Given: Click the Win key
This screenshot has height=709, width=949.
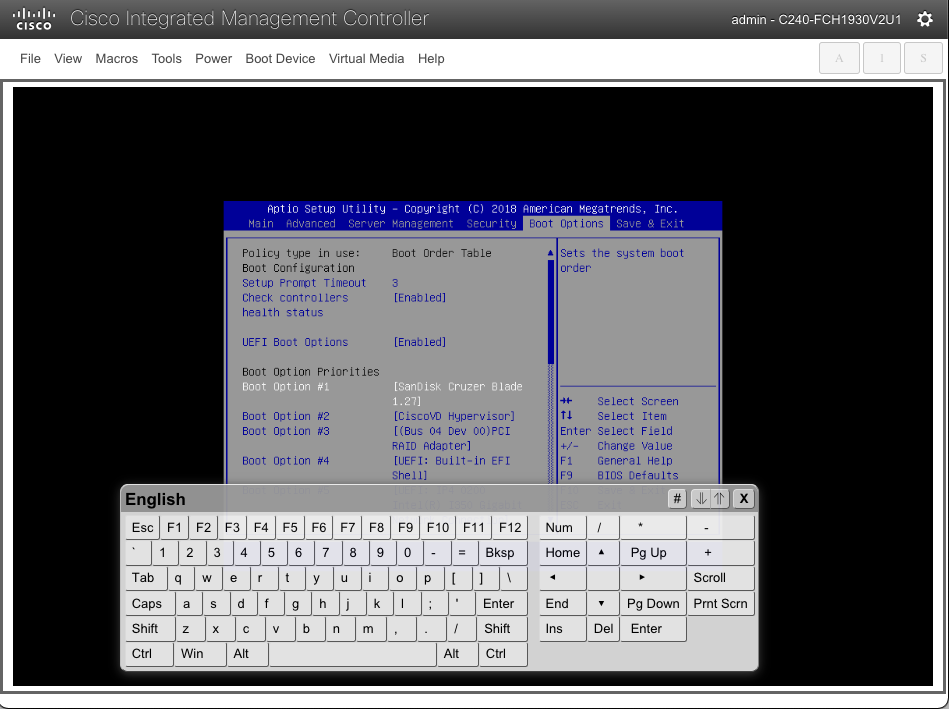Looking at the screenshot, I should click(200, 654).
